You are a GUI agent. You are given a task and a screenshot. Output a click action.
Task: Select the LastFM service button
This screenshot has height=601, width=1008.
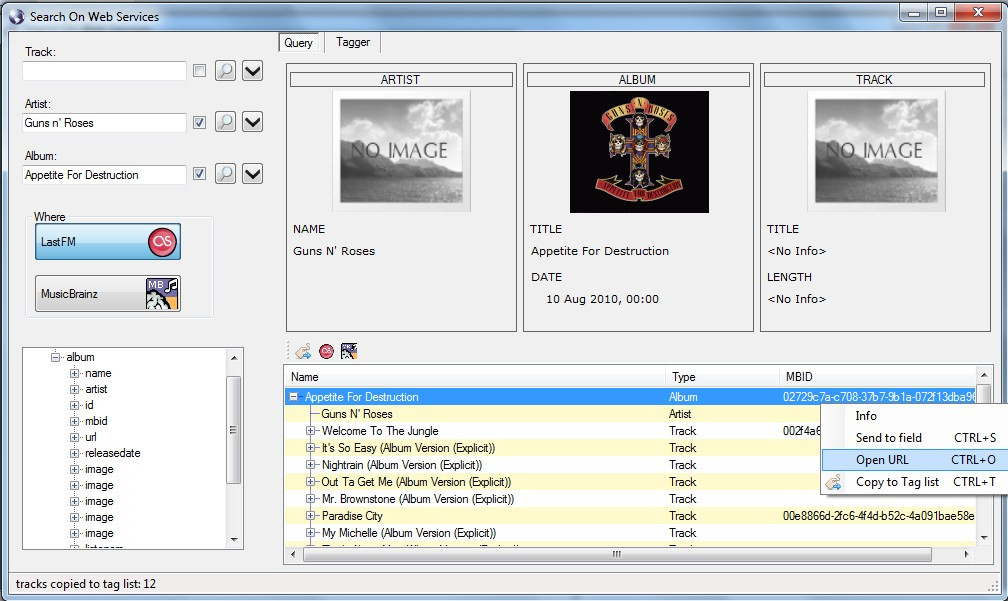click(x=108, y=242)
